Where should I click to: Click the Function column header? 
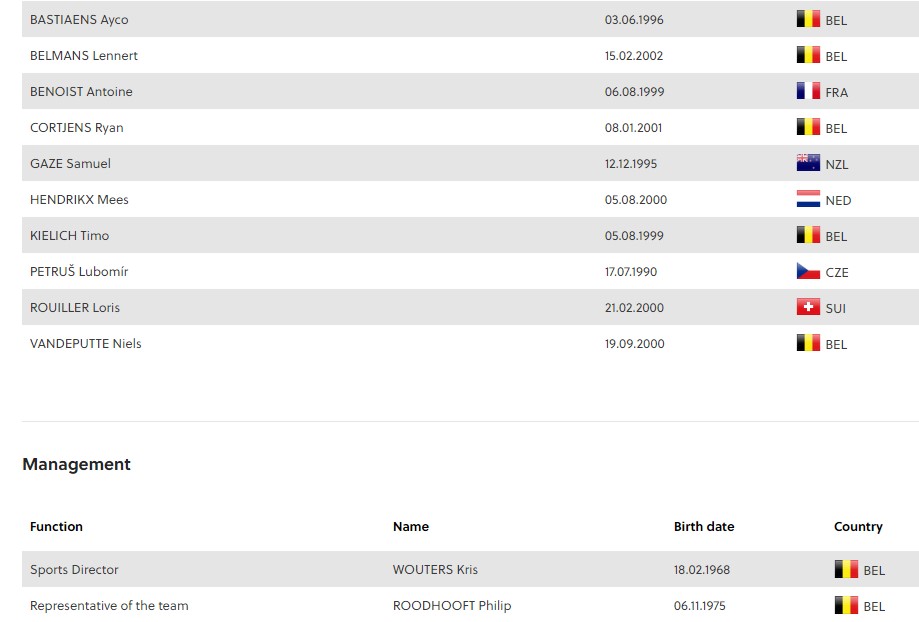(x=56, y=526)
